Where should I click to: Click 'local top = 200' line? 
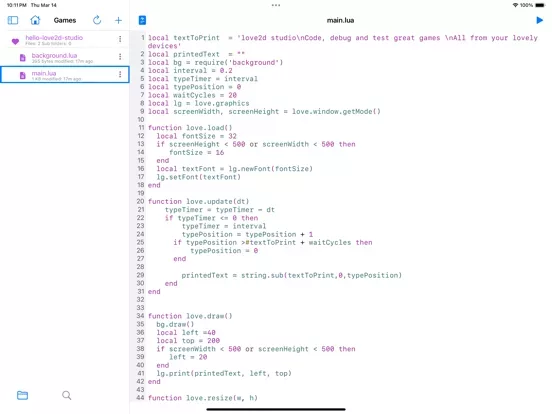pyautogui.click(x=188, y=340)
